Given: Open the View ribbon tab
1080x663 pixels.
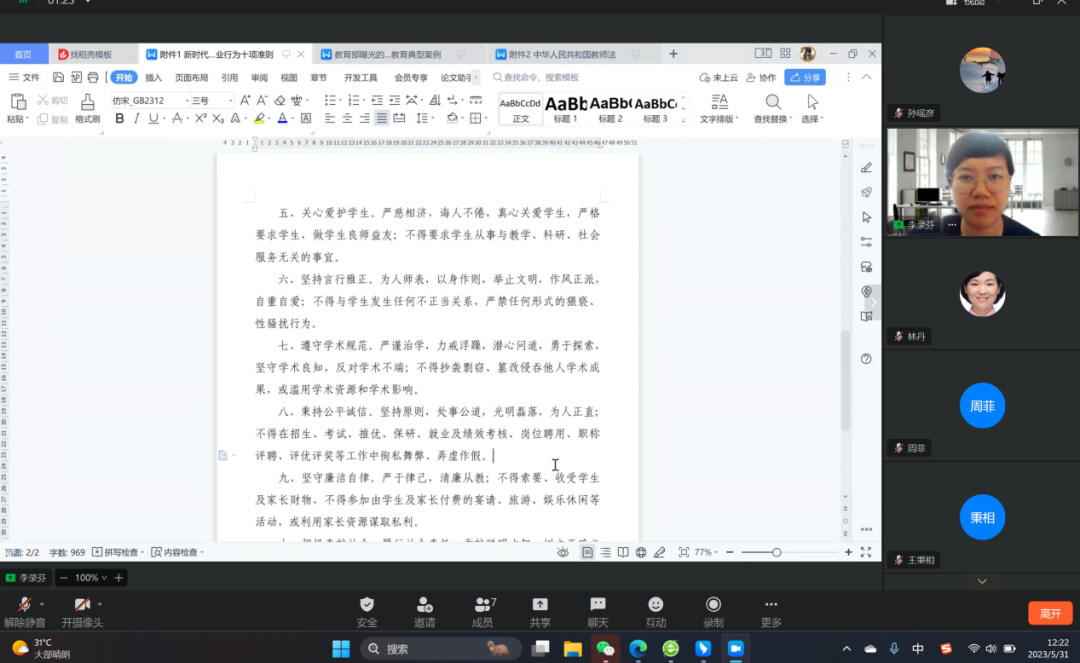Looking at the screenshot, I should 289,77.
